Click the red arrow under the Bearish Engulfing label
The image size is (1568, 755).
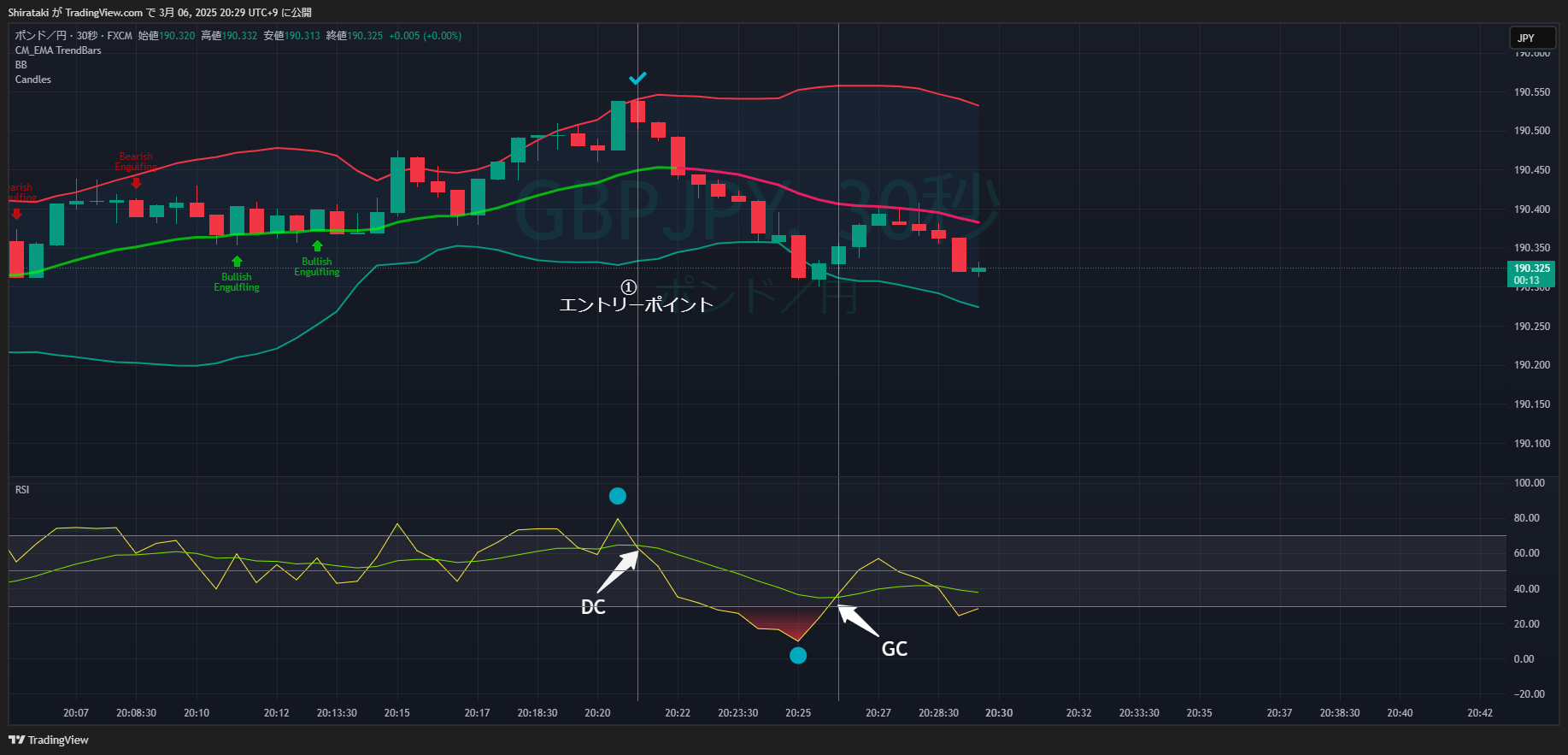(x=136, y=182)
